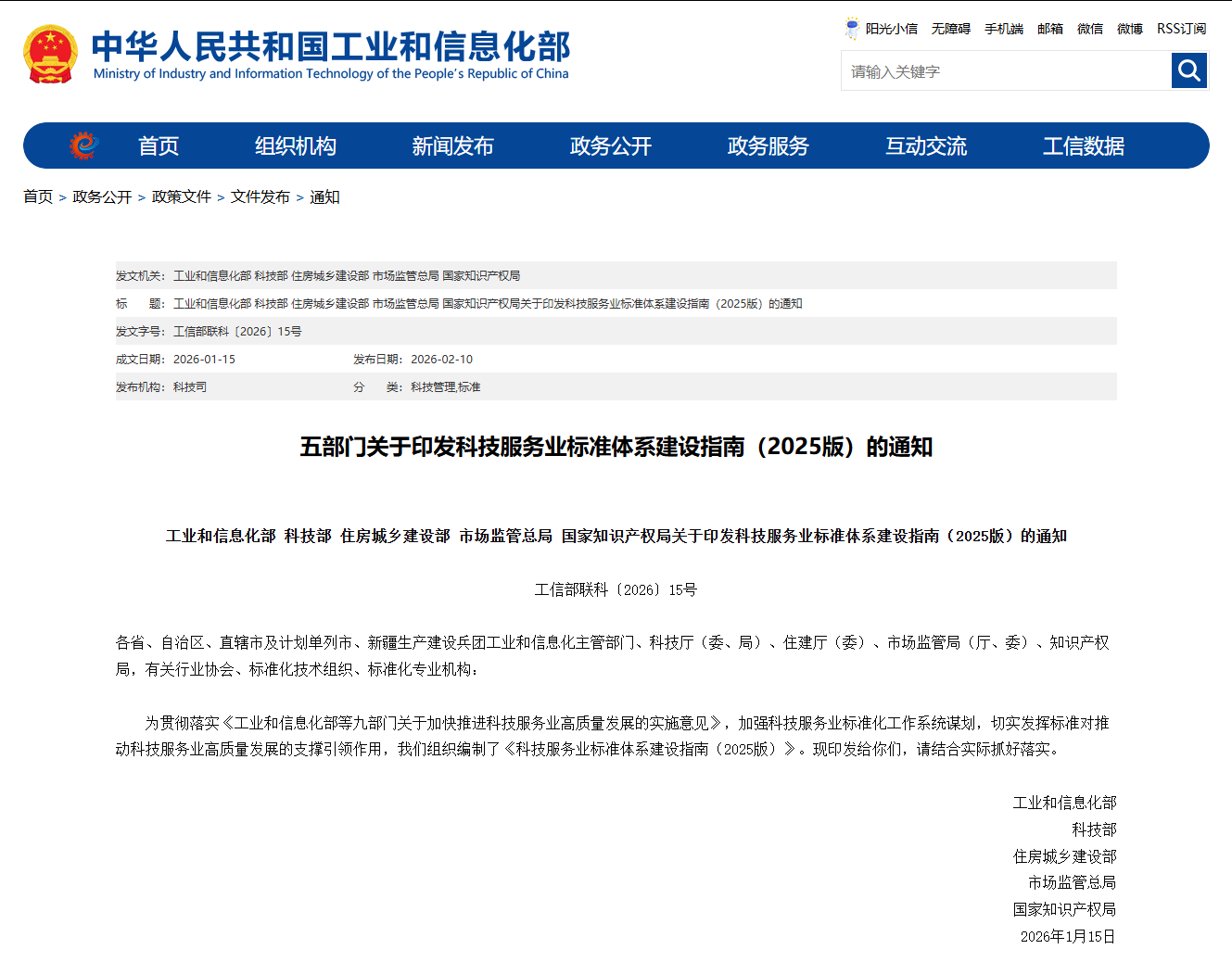Click the blue search magnifier icon

[x=1189, y=70]
